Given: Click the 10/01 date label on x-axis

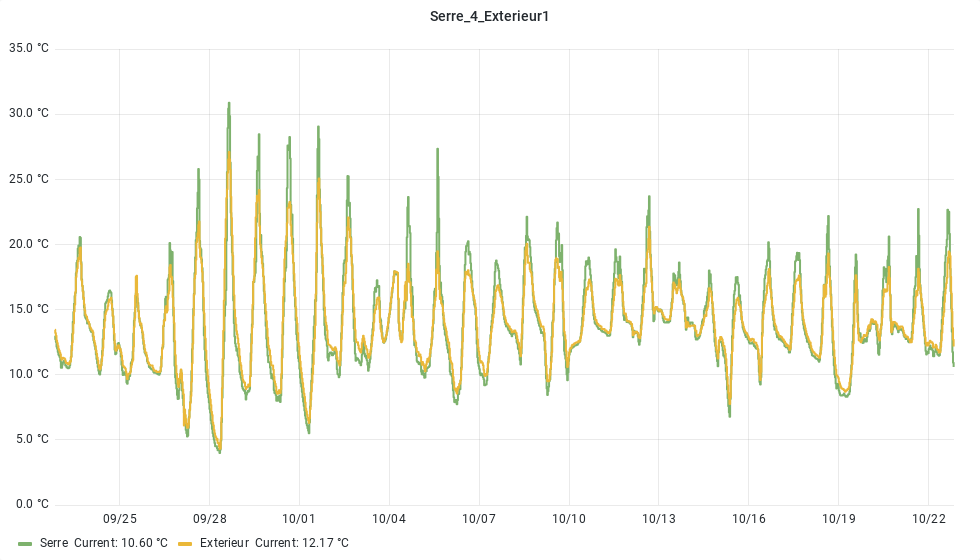Looking at the screenshot, I should click(x=299, y=519).
